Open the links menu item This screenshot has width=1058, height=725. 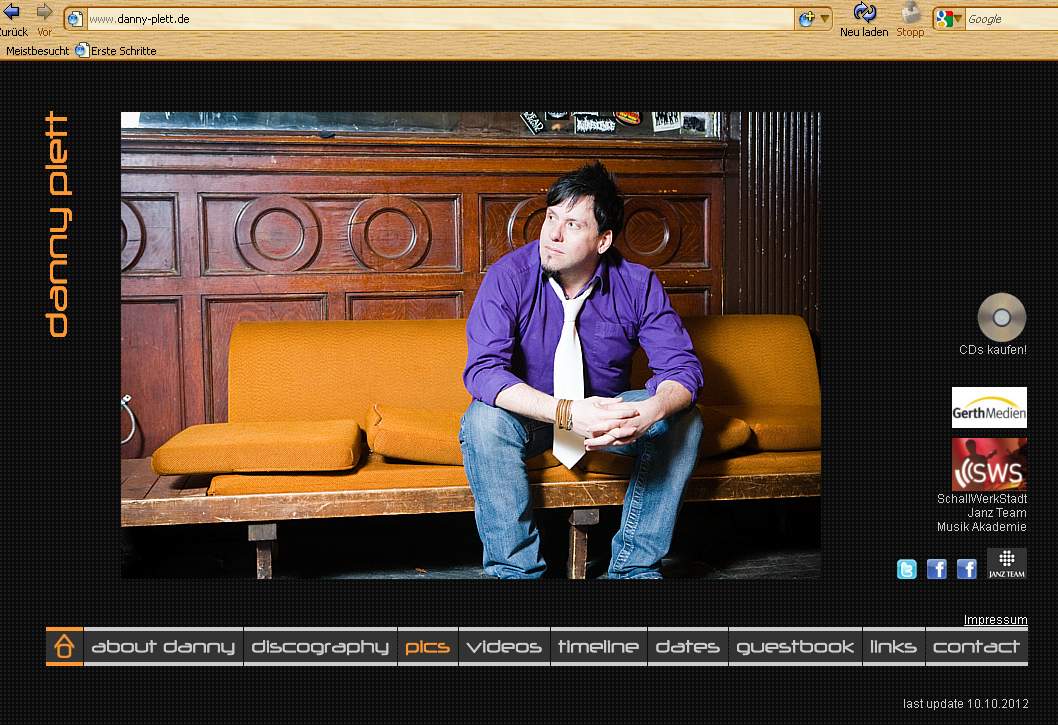pyautogui.click(x=893, y=647)
